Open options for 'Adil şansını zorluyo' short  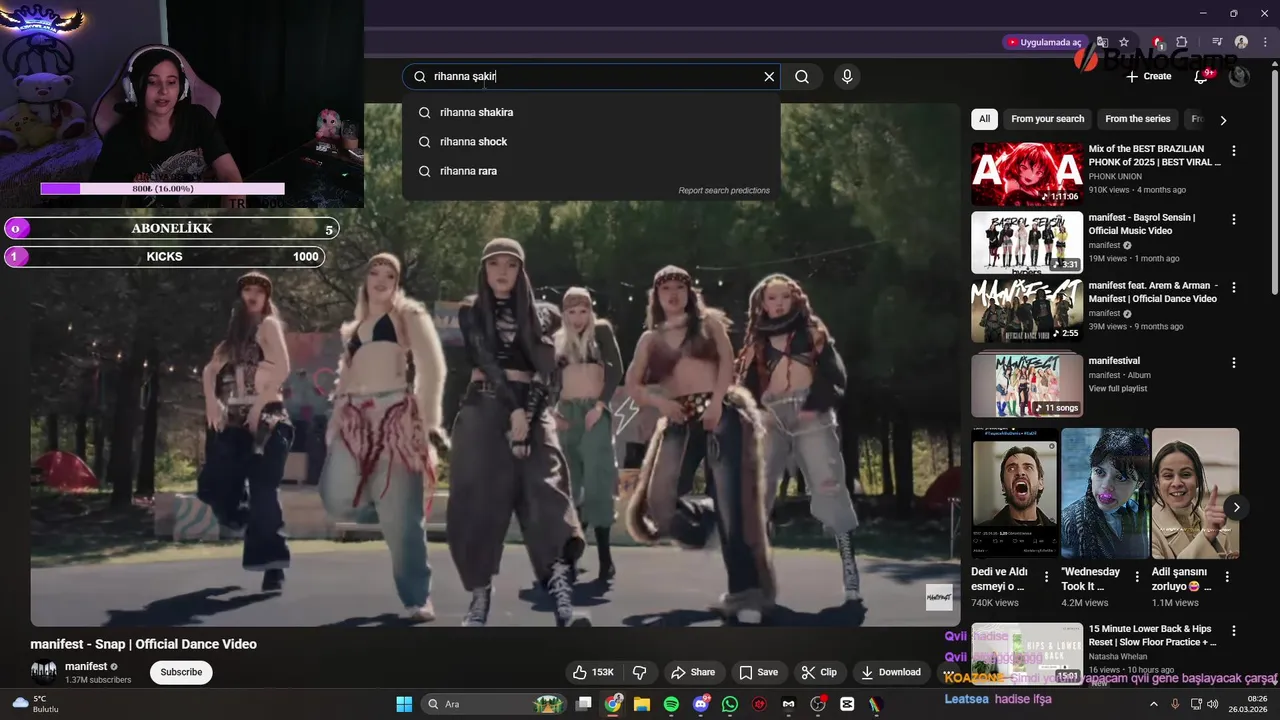pyautogui.click(x=1227, y=577)
